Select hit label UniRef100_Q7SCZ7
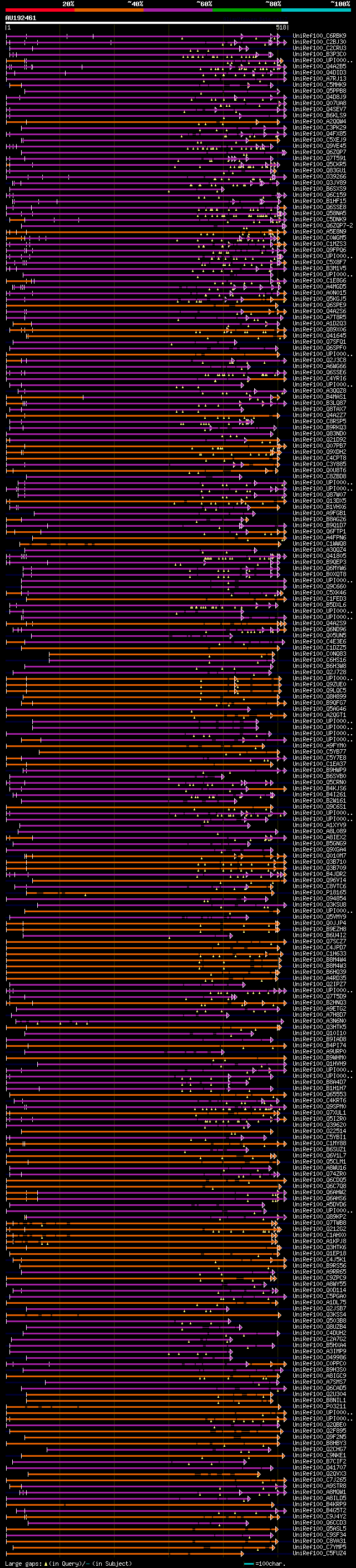Screen dimensions: 356x1568 319,941
